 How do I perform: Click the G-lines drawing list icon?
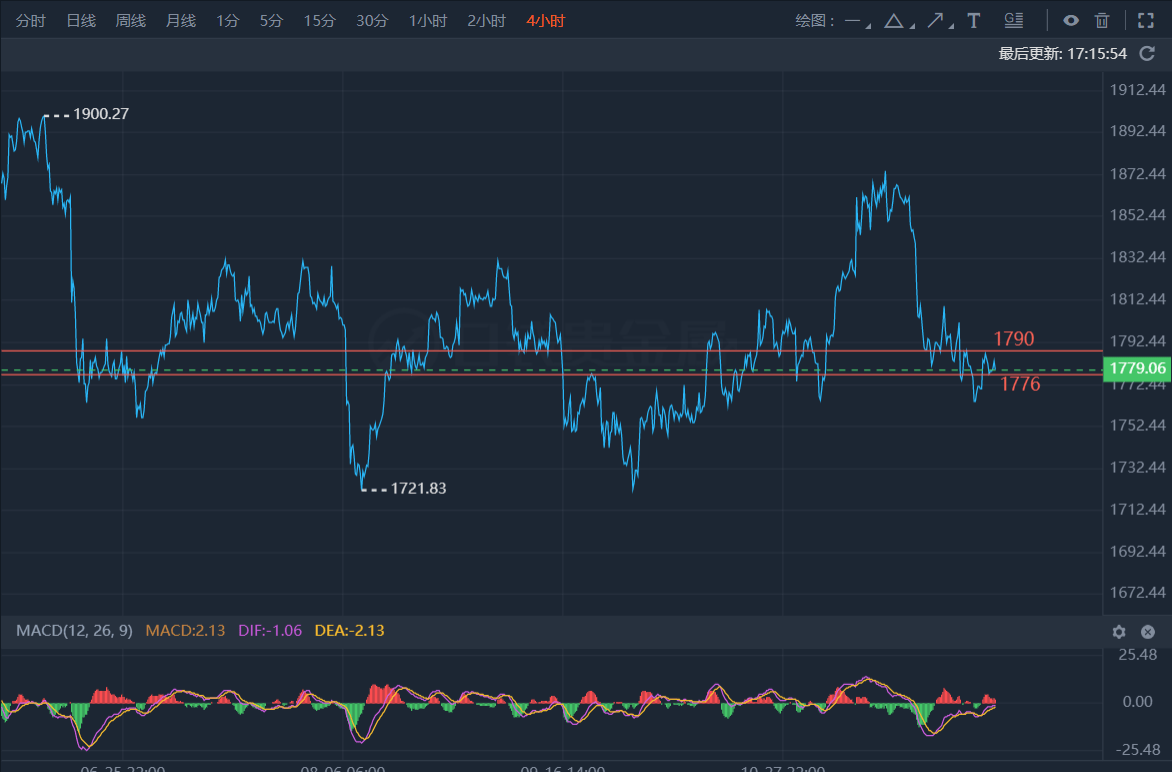coord(1013,21)
